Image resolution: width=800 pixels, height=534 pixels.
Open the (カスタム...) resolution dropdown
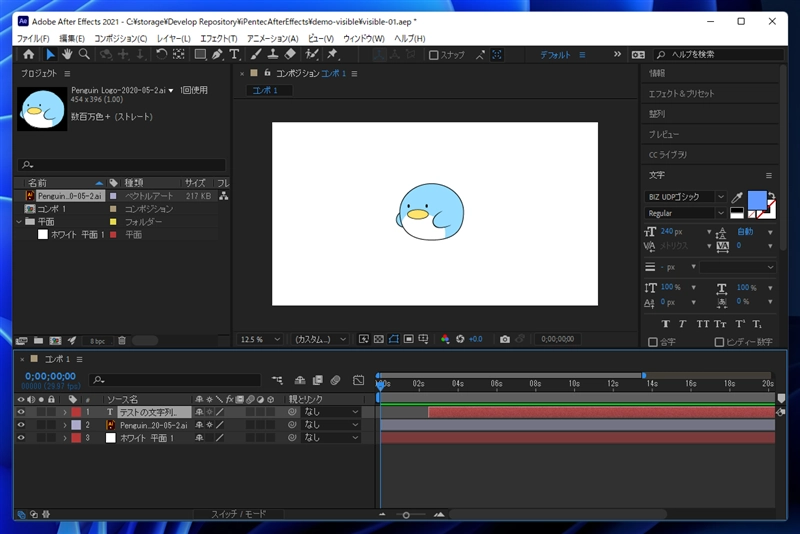click(320, 339)
